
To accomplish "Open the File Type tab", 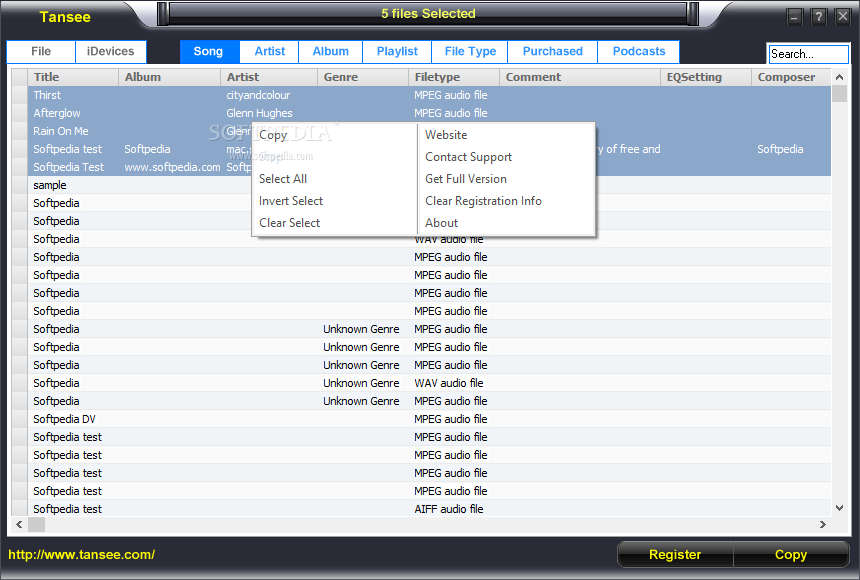I will (470, 52).
